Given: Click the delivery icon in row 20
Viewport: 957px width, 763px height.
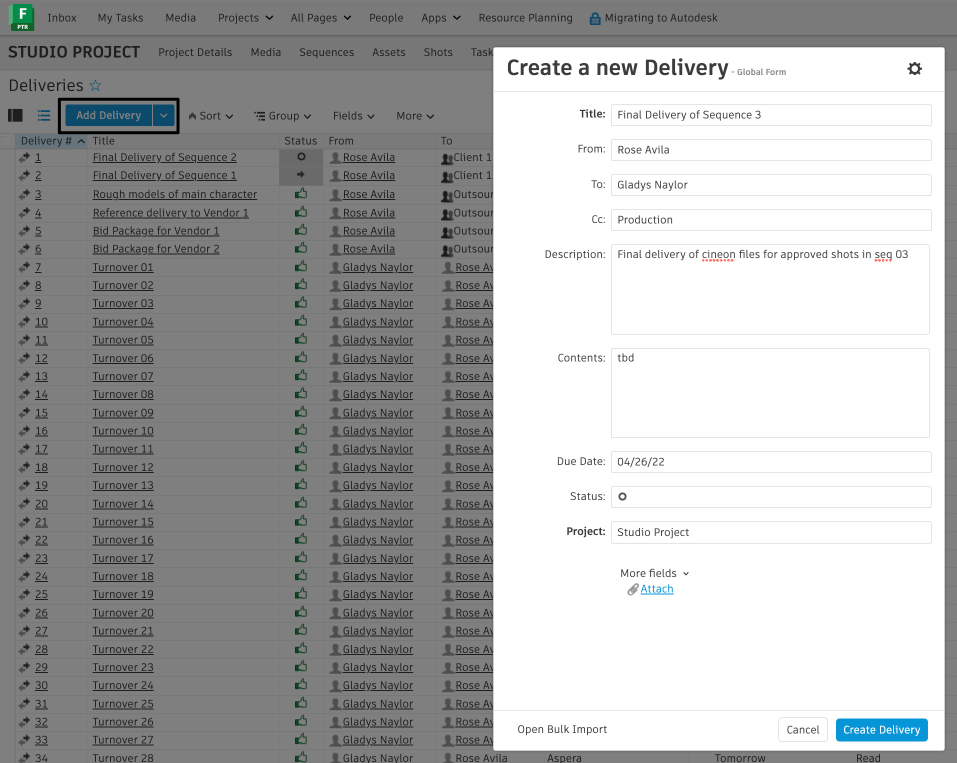Looking at the screenshot, I should pyautogui.click(x=24, y=504).
